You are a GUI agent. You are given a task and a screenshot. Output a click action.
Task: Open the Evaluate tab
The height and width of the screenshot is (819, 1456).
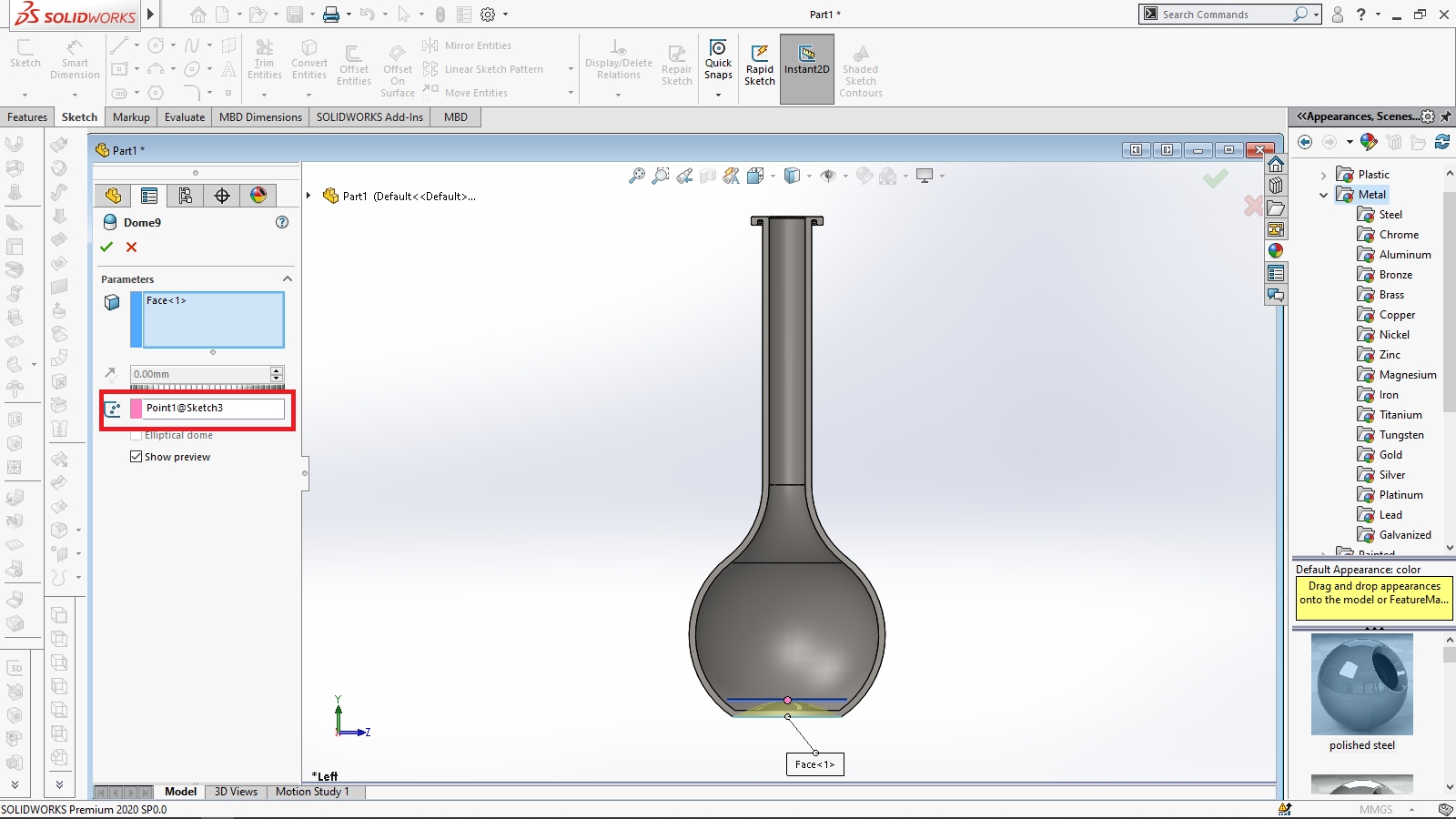[185, 117]
